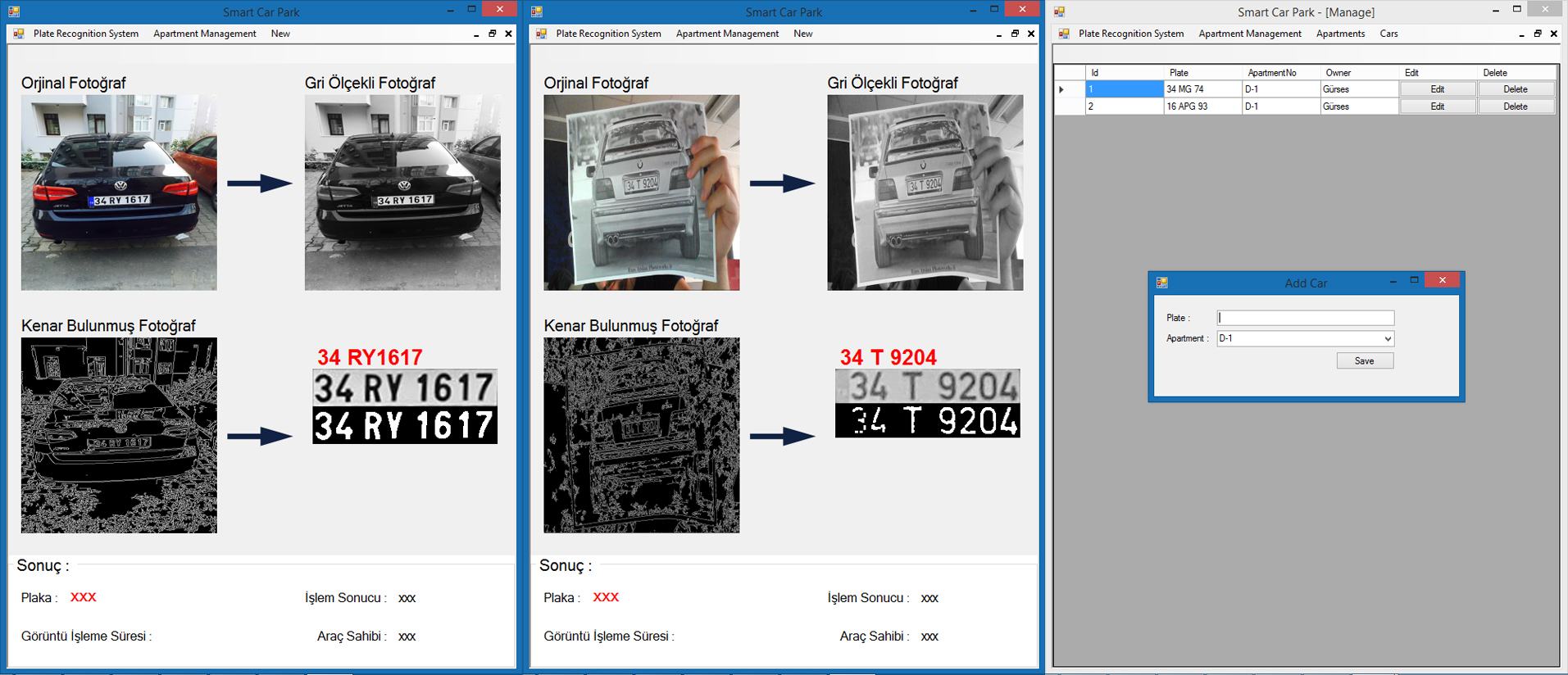
Task: Click Save button in Add Car dialog
Action: point(1365,360)
